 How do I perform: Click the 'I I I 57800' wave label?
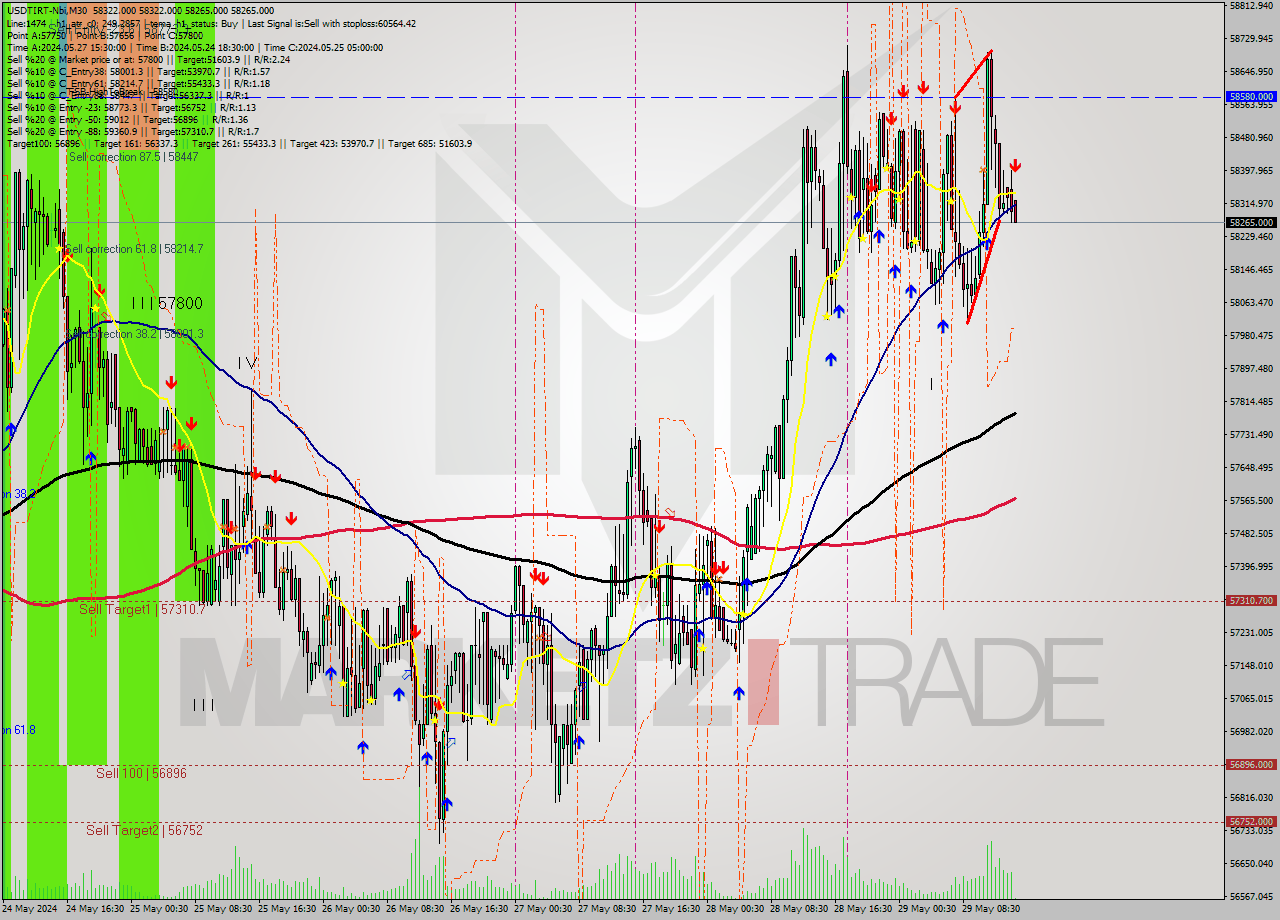tap(167, 303)
